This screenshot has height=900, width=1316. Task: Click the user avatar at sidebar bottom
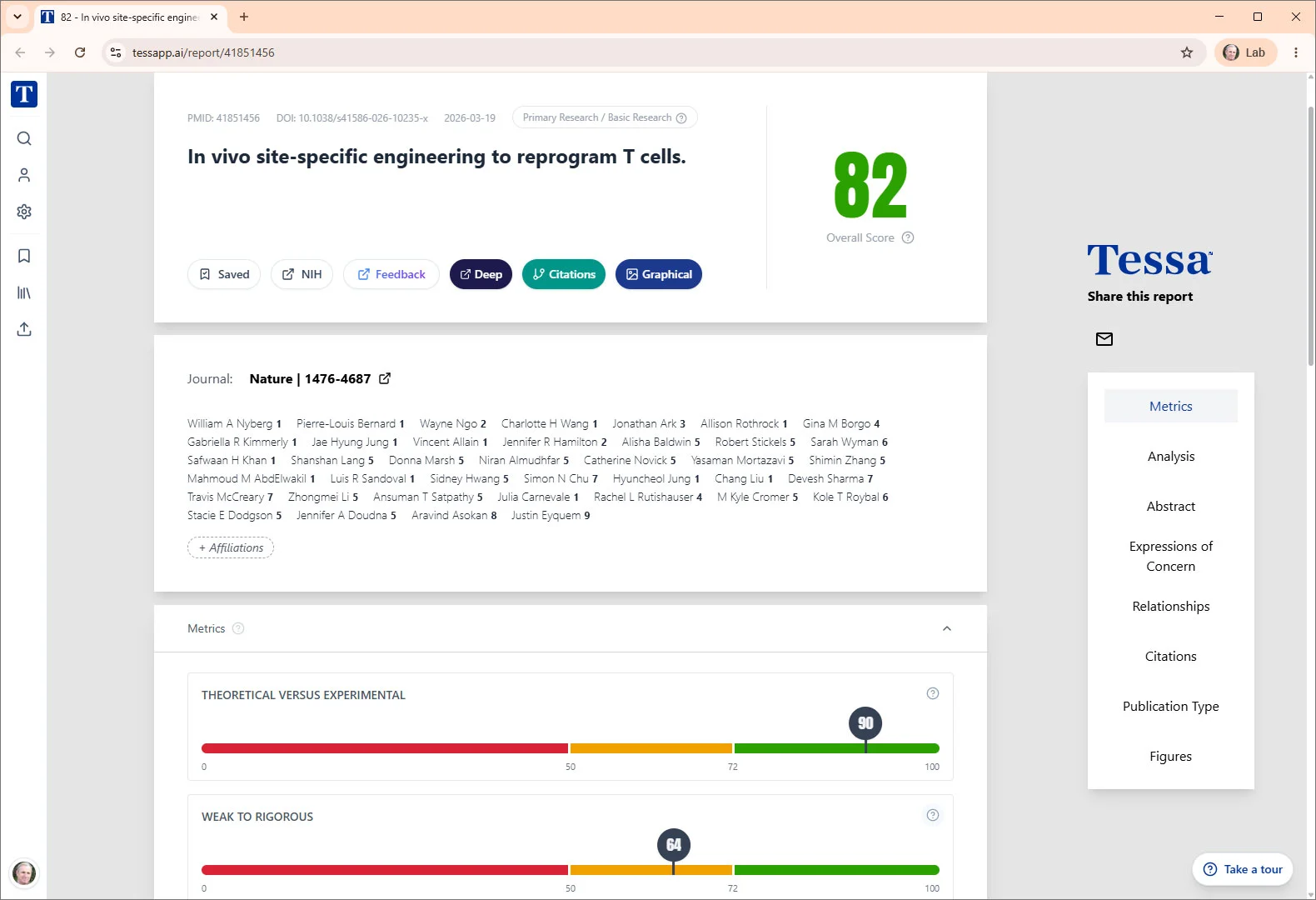(24, 873)
